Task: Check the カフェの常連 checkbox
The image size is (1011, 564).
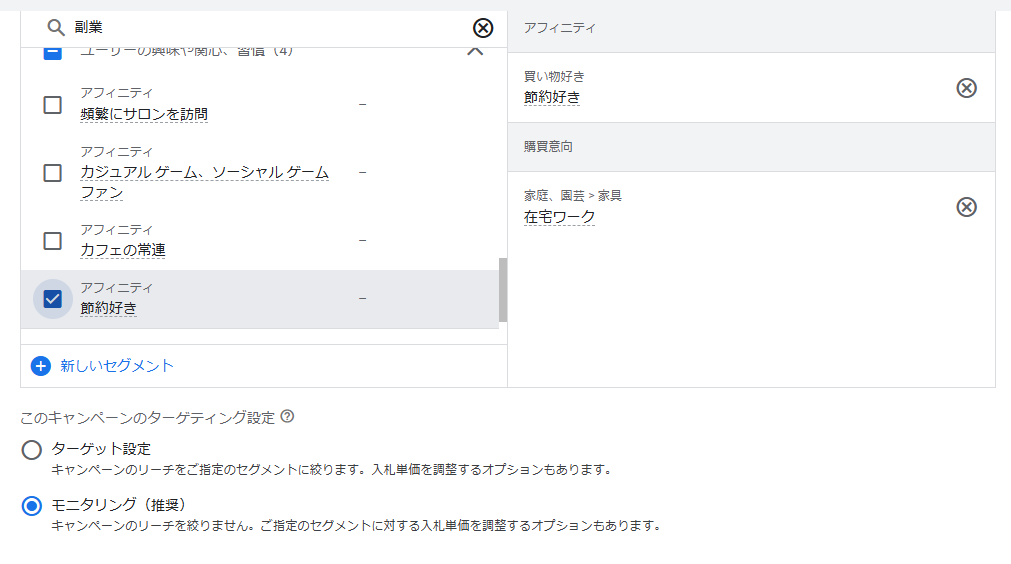Action: [53, 241]
